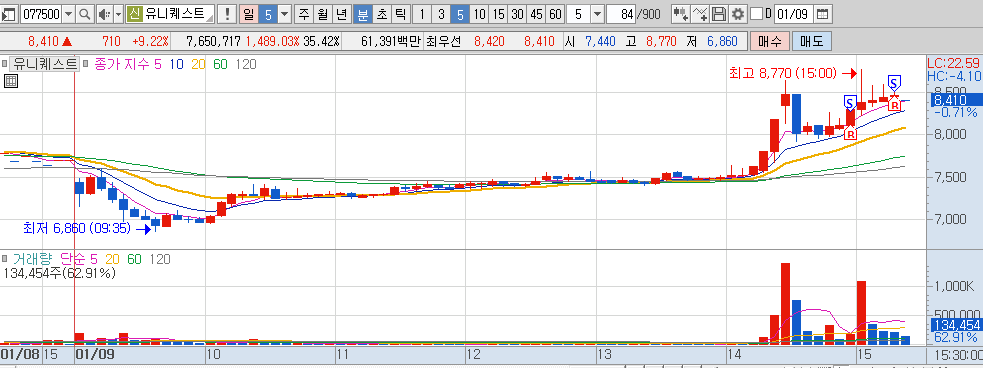Choose the 10 minute interval button
The height and width of the screenshot is (368, 983).
[480, 14]
